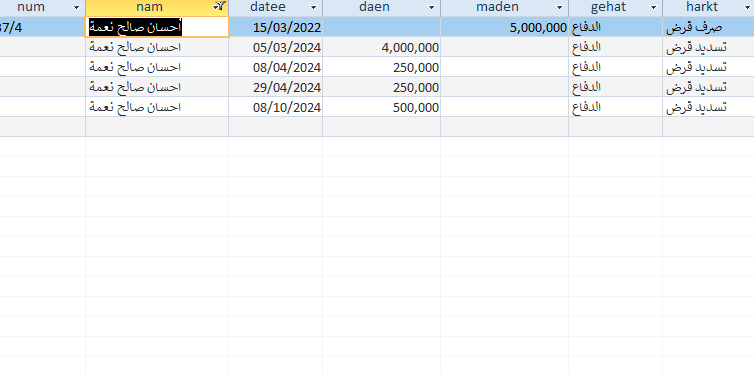Select the harkt column header
Screen dimensions: 754x374
point(708,8)
